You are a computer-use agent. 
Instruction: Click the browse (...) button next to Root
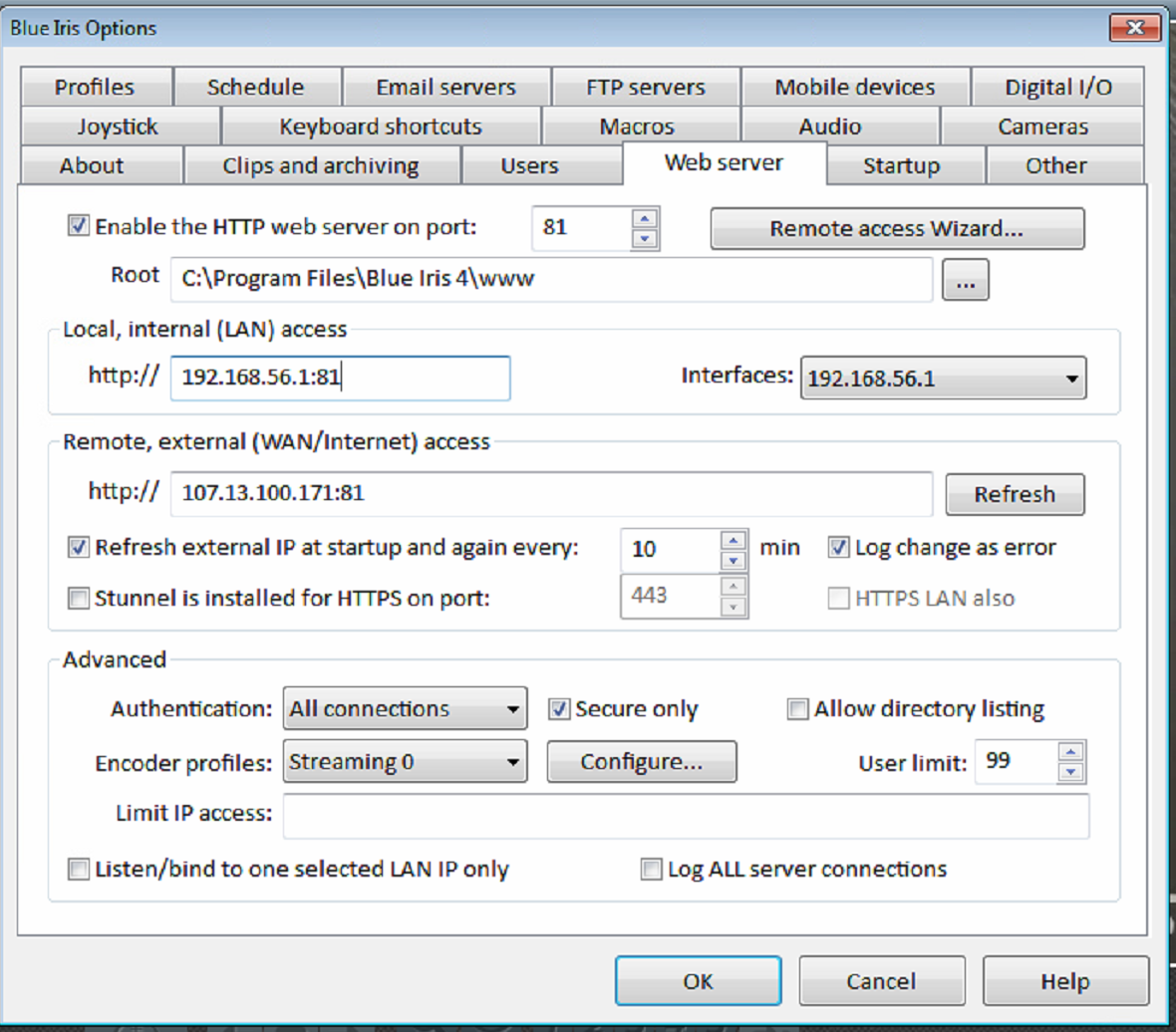[x=965, y=282]
